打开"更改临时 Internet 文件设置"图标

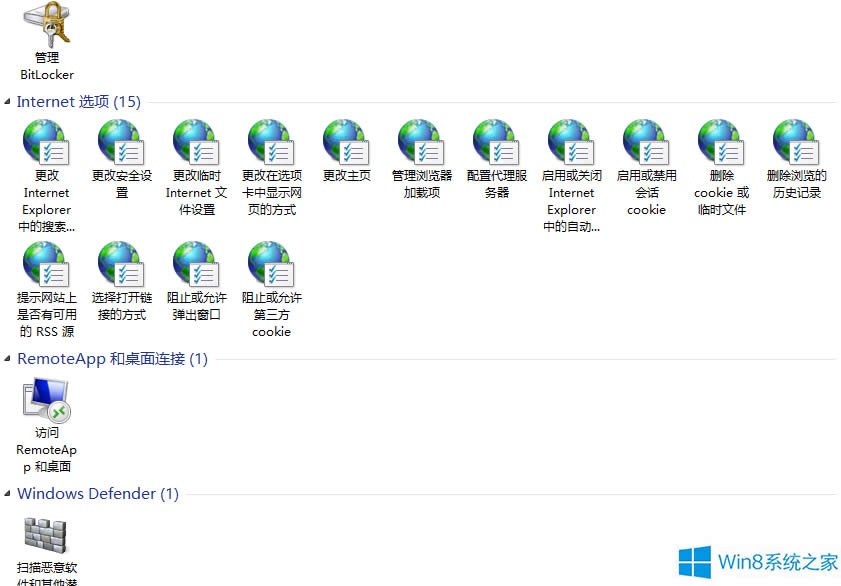[x=196, y=142]
